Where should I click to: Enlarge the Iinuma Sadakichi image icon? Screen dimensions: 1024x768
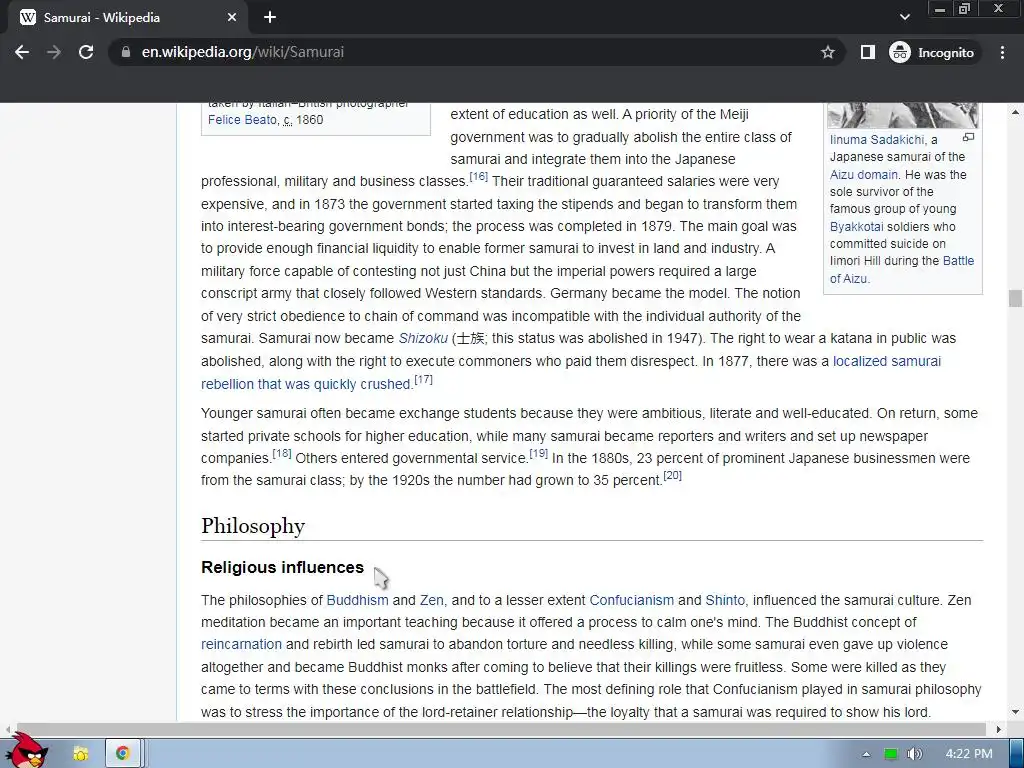point(968,137)
